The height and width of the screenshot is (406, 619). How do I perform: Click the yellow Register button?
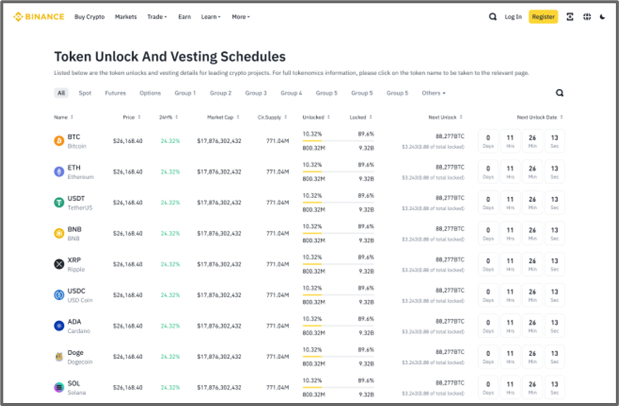[x=543, y=17]
